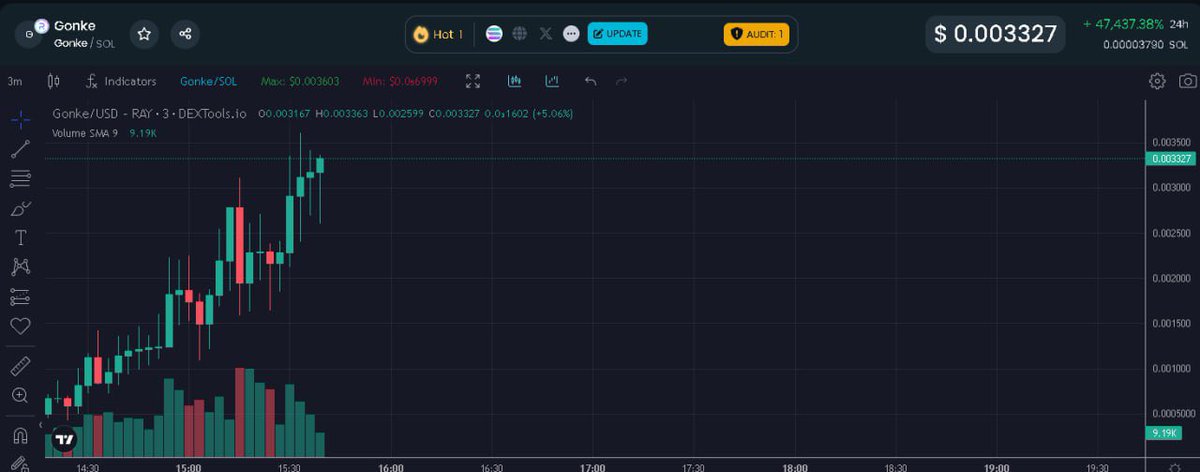The height and width of the screenshot is (472, 1200).
Task: Open the share icon next to Gonke
Action: coord(185,34)
